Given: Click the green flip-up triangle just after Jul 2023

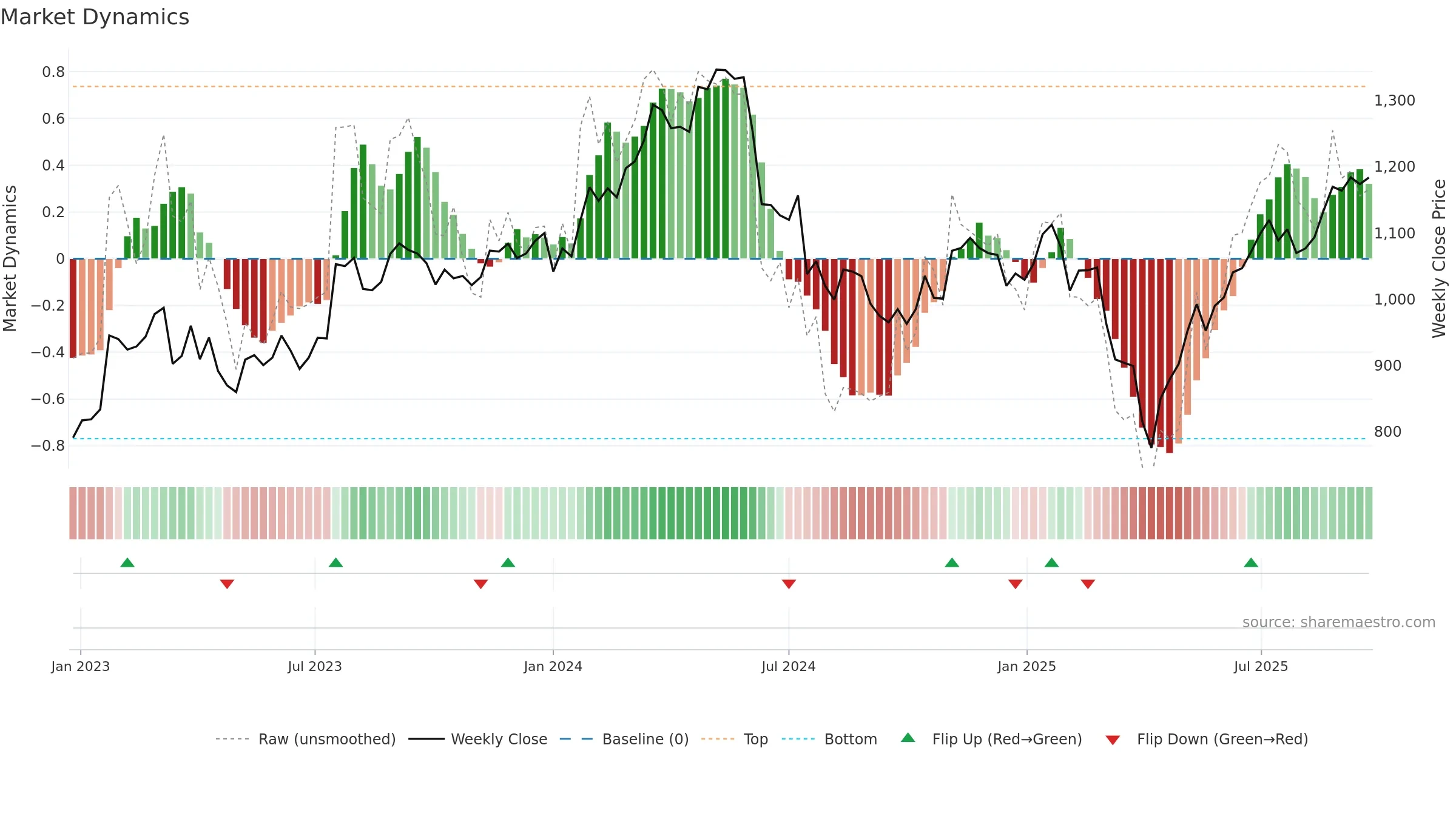Looking at the screenshot, I should pyautogui.click(x=335, y=562).
